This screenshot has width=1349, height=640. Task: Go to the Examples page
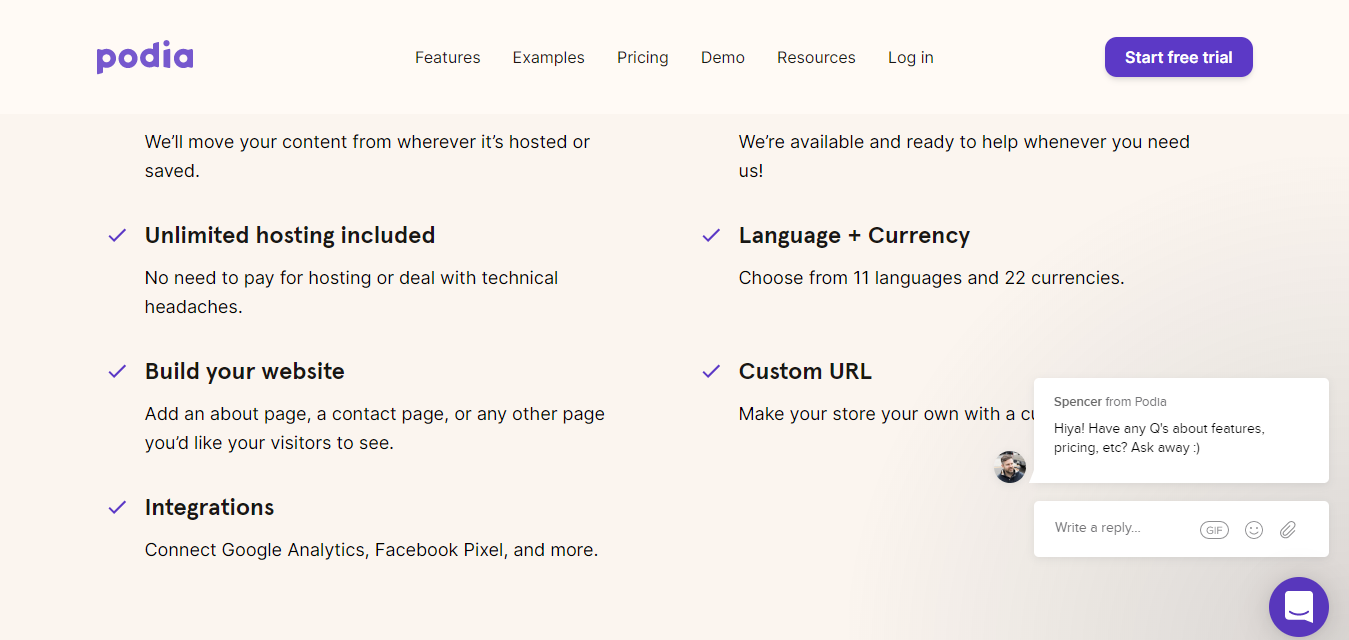[548, 58]
